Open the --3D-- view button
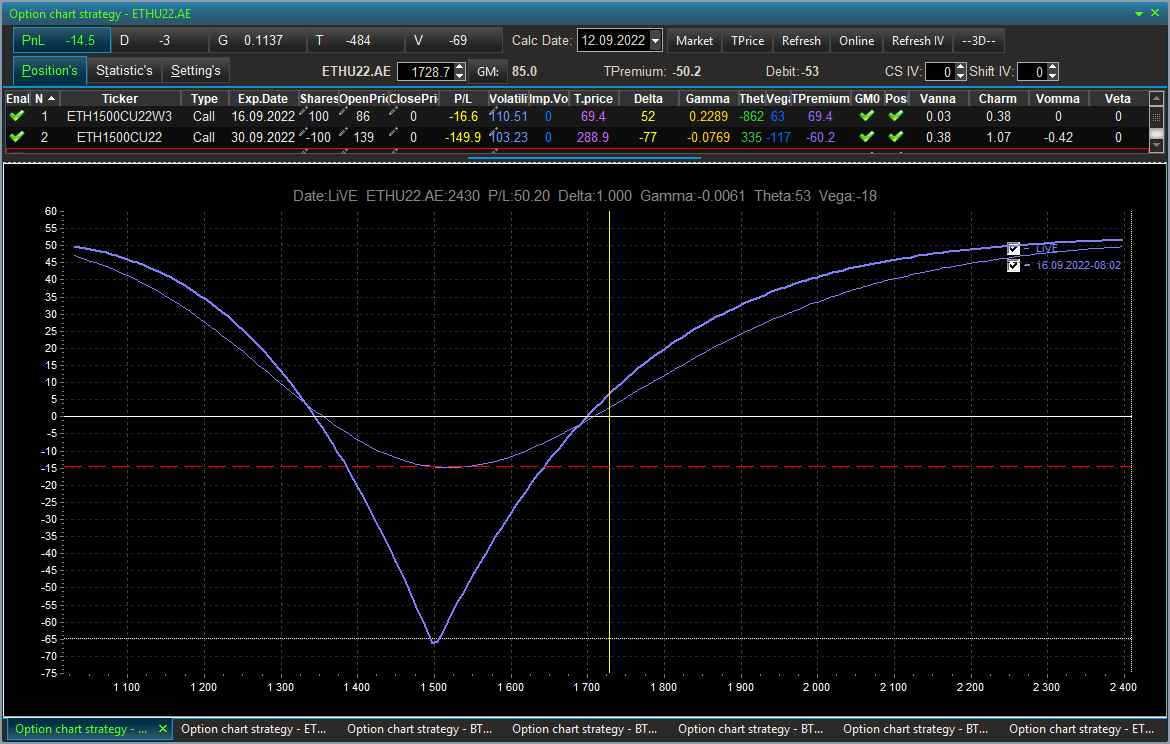Image resolution: width=1170 pixels, height=744 pixels. tap(979, 41)
